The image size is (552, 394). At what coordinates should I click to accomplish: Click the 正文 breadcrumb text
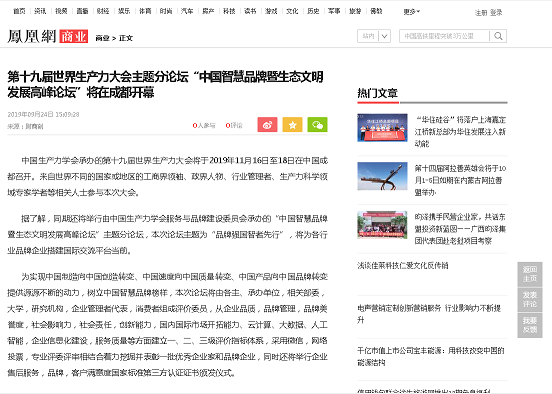click(126, 38)
